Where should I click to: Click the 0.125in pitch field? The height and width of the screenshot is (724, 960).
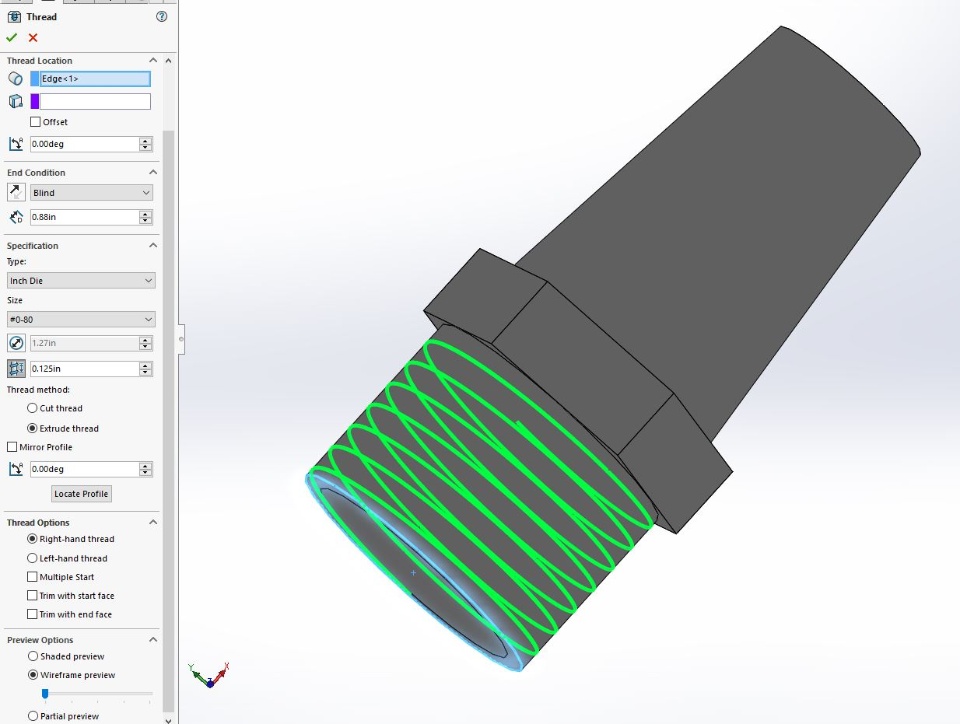(x=84, y=368)
